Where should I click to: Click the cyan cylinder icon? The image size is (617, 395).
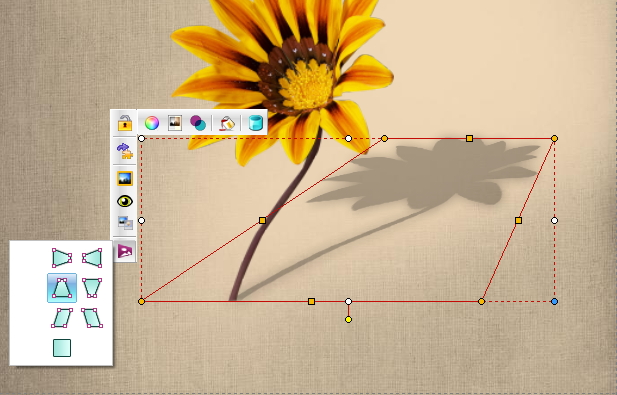(256, 123)
